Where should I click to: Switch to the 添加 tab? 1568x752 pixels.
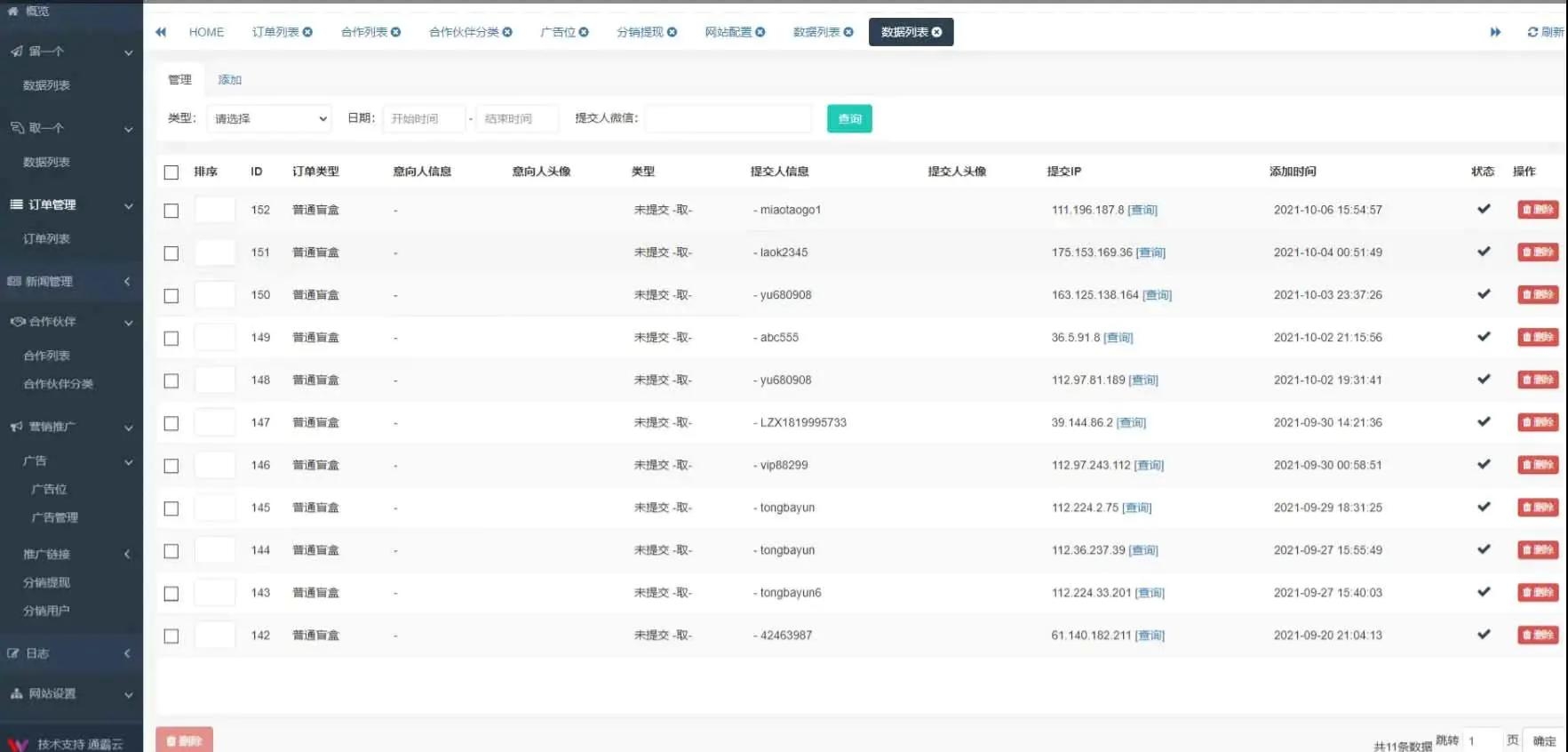[x=229, y=80]
